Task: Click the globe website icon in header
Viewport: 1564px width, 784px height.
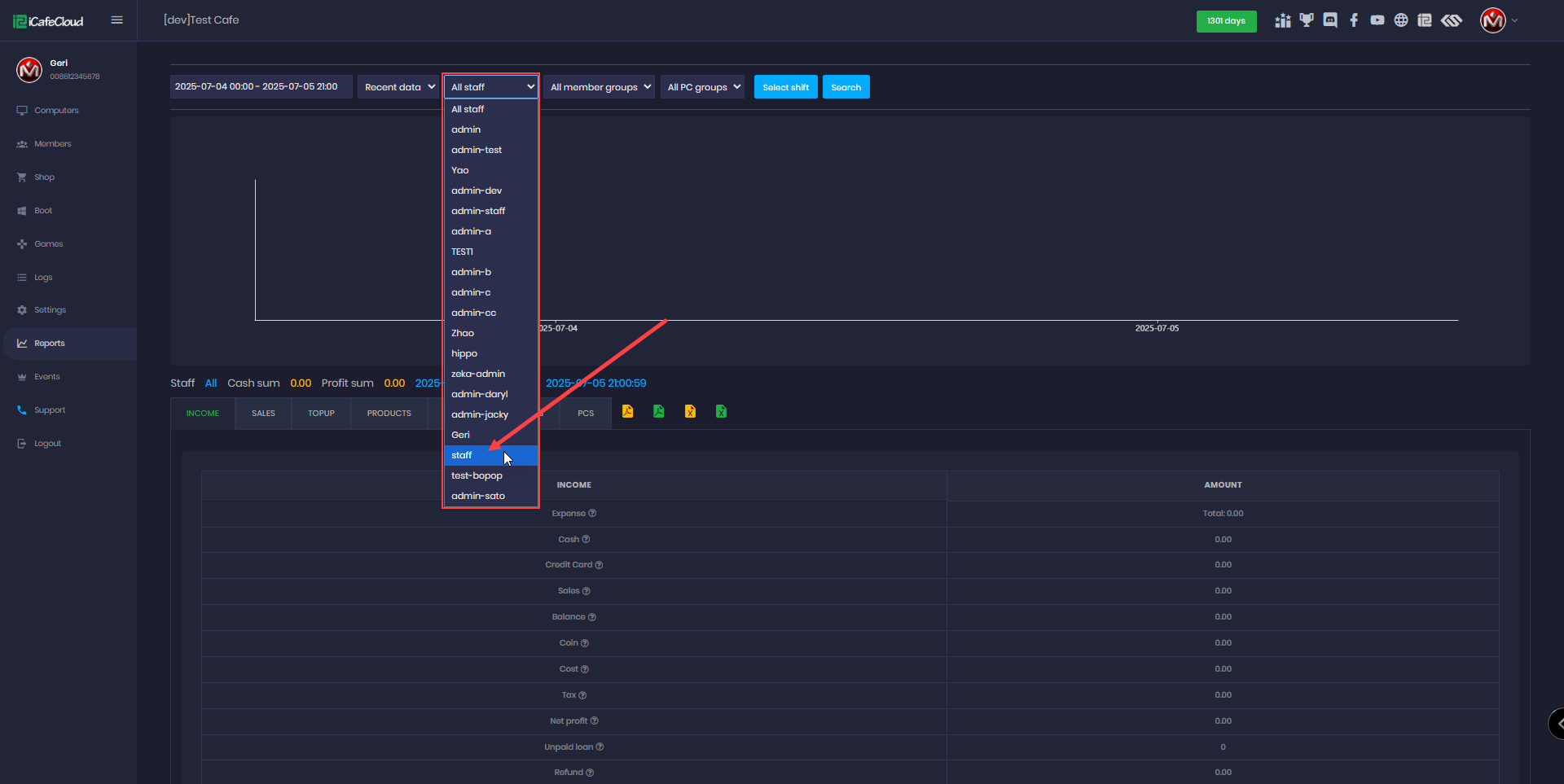Action: 1401,20
